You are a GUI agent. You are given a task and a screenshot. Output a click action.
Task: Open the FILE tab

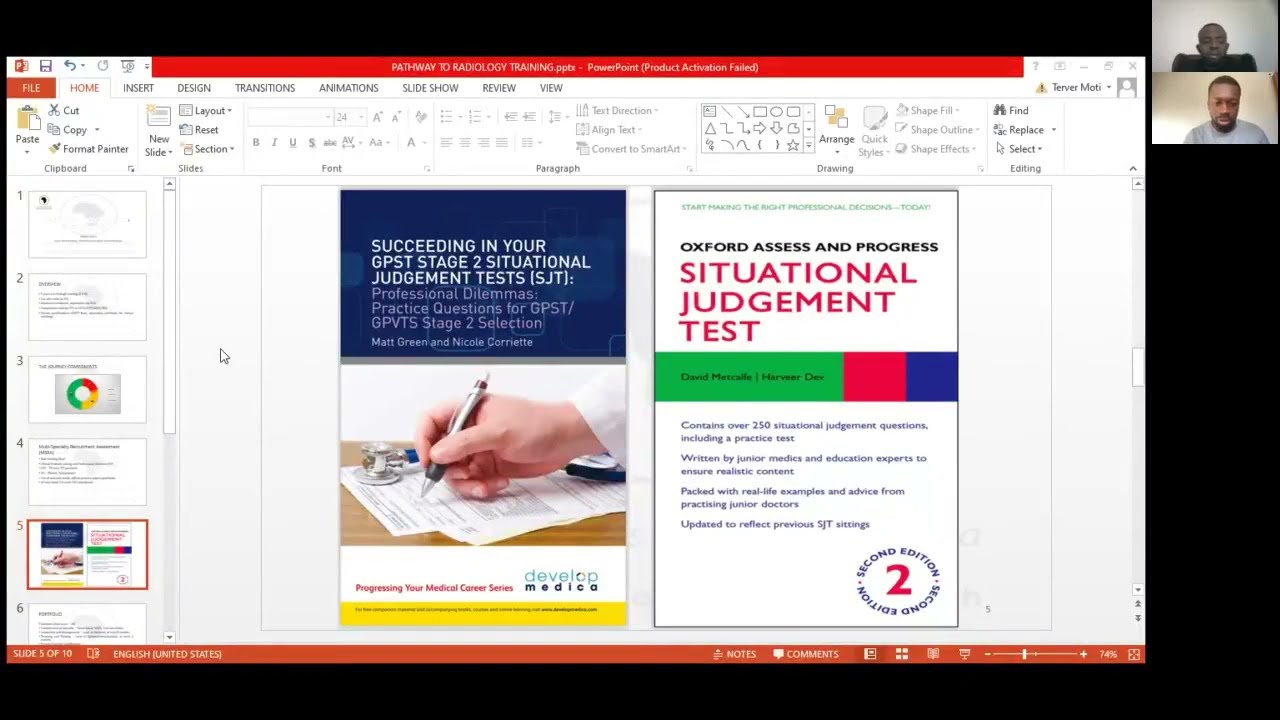[x=31, y=88]
